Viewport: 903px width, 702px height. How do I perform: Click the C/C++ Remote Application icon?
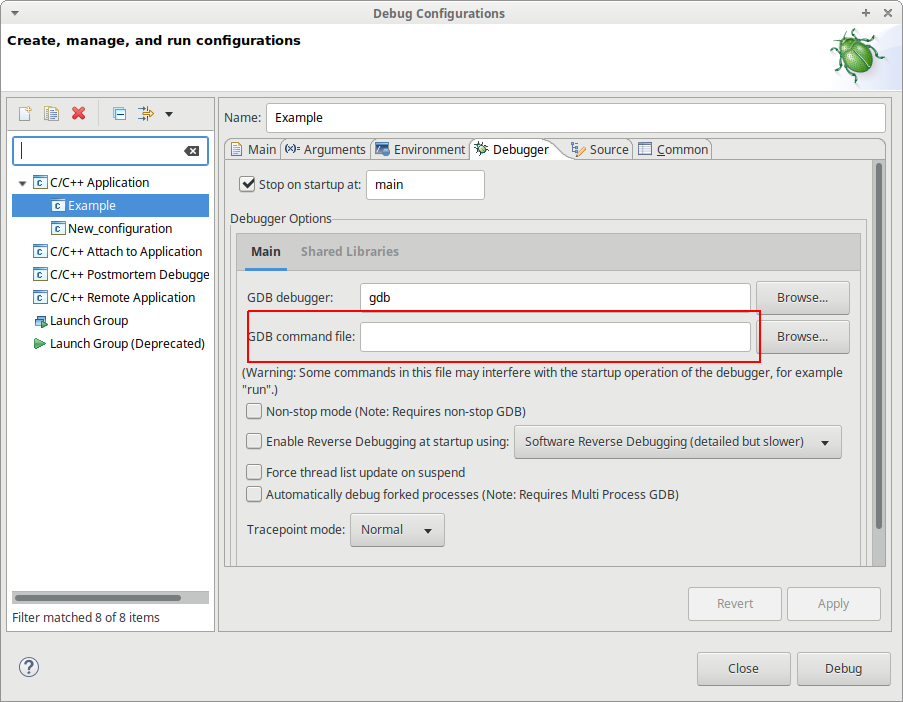click(x=40, y=298)
